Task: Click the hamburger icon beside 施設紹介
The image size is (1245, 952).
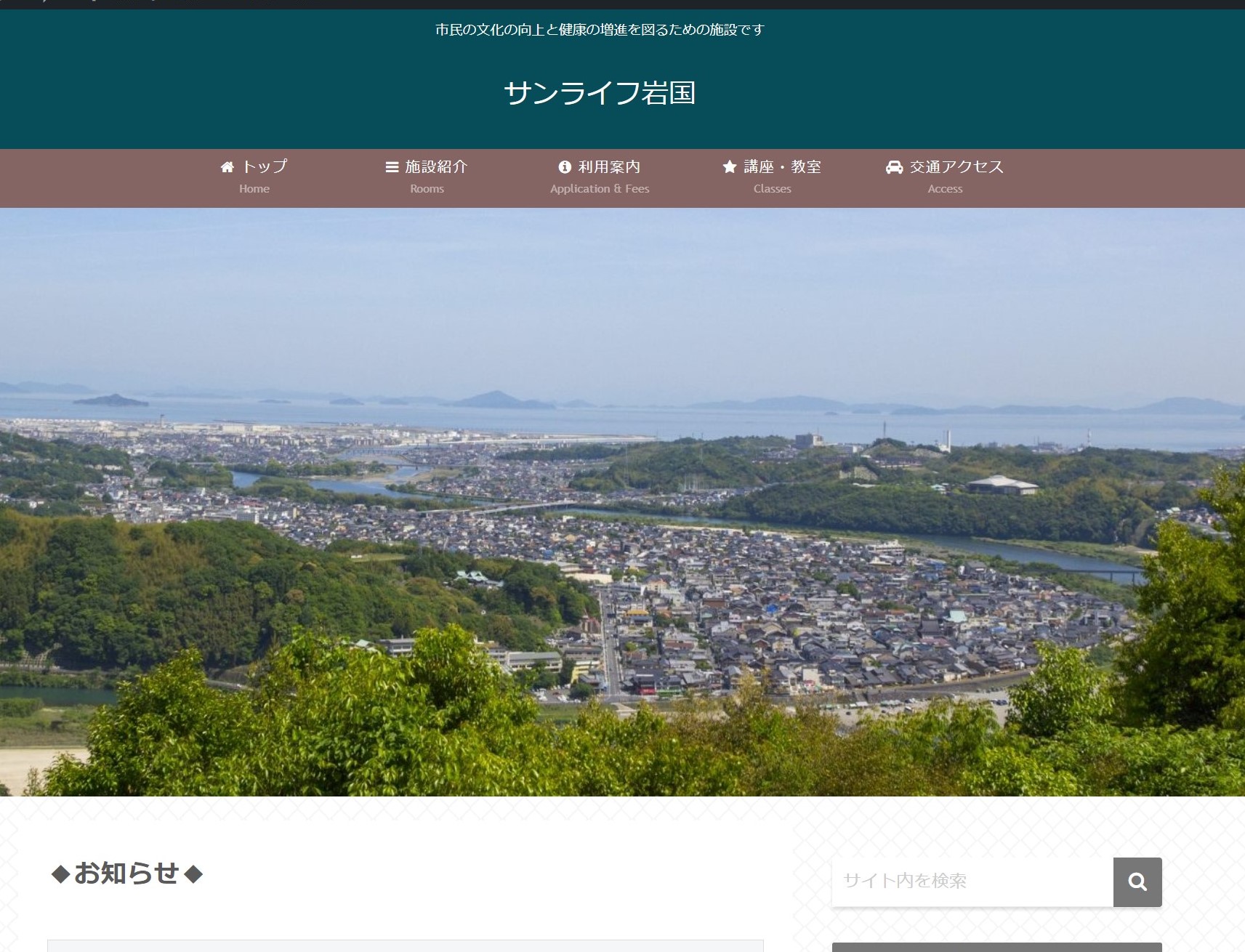Action: coord(392,167)
